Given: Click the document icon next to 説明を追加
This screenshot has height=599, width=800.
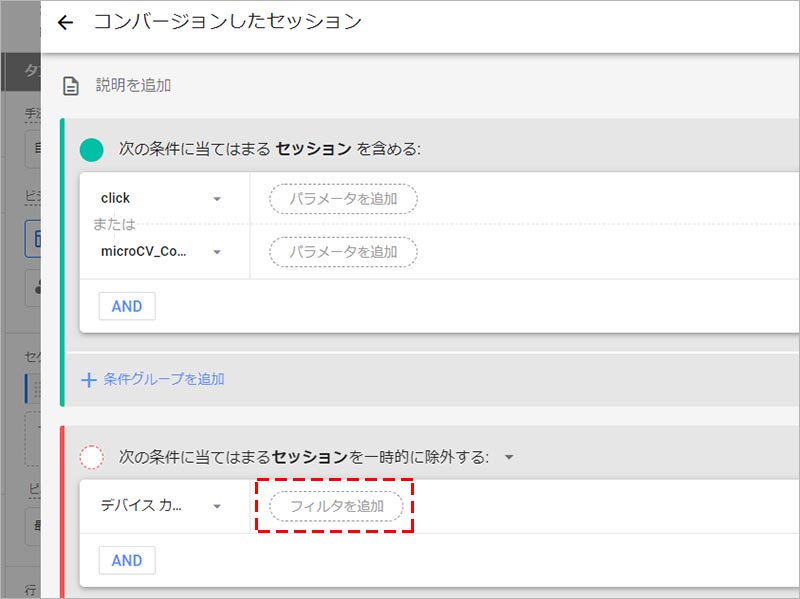Looking at the screenshot, I should 71,86.
